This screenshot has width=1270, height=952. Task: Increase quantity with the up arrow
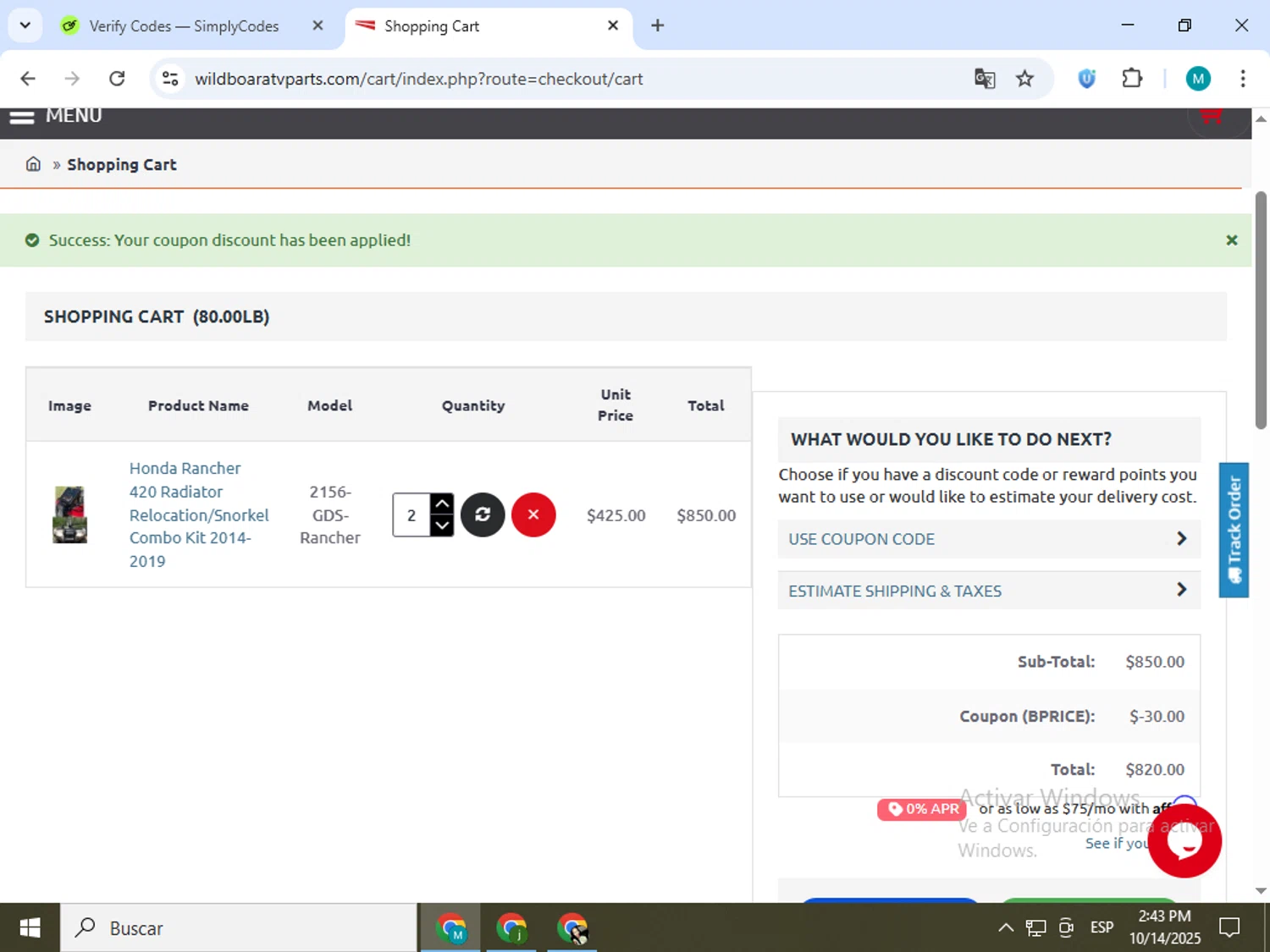[442, 504]
